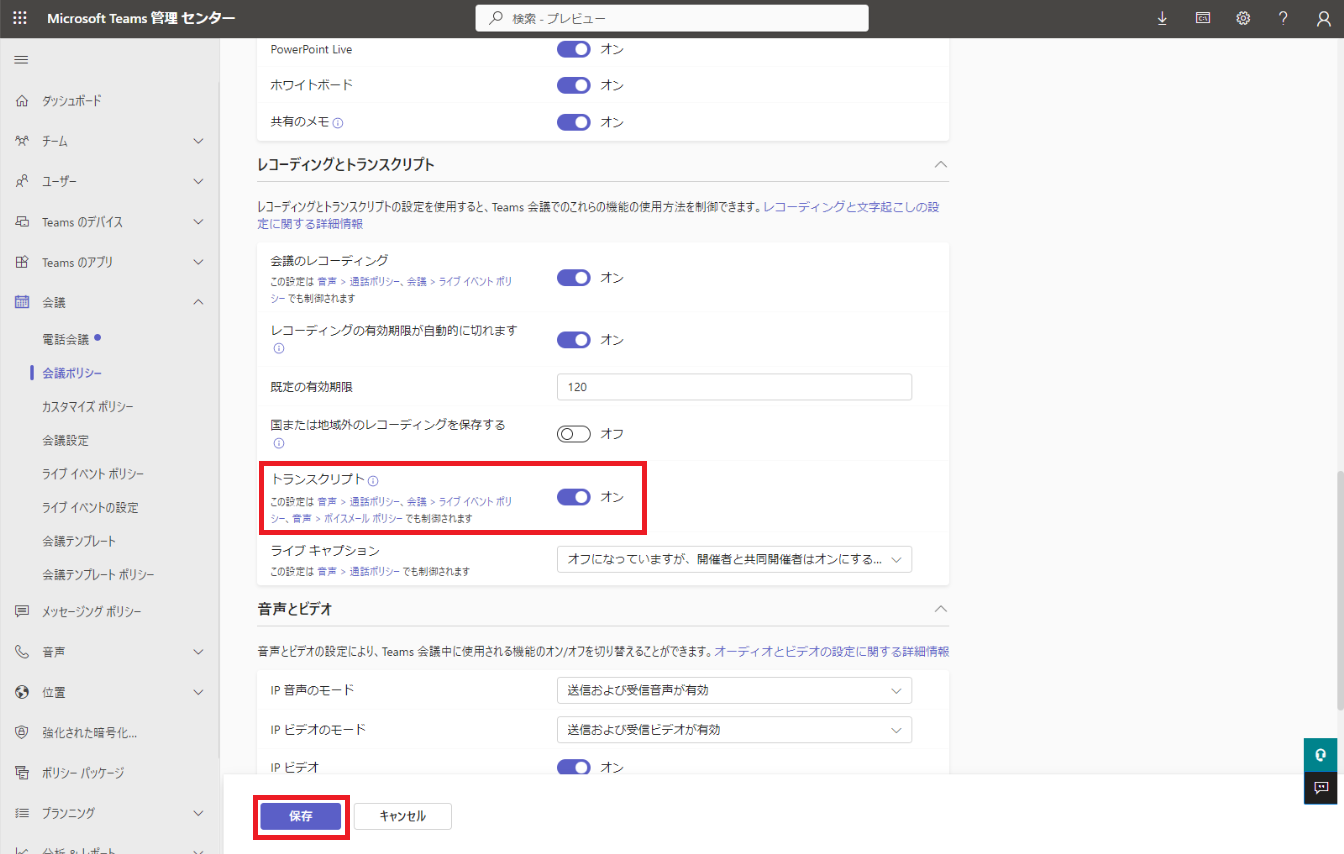Collapse the レコーディングとトランスクリプト section
The image size is (1344, 854).
(x=939, y=164)
